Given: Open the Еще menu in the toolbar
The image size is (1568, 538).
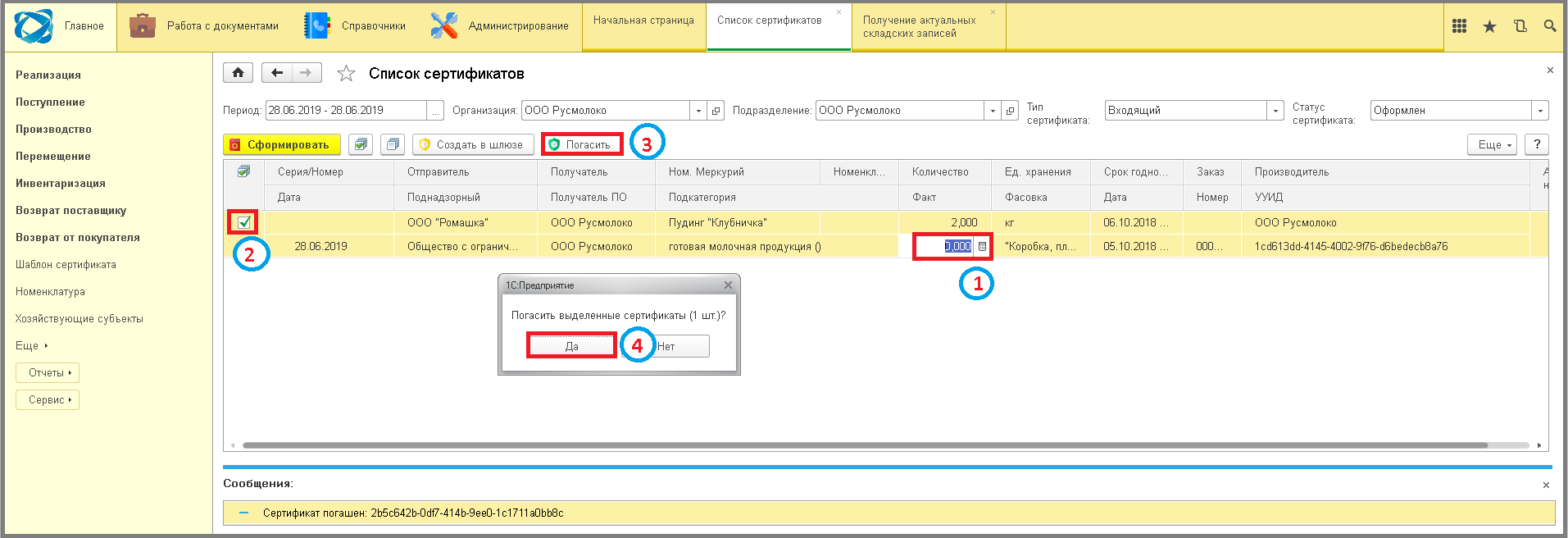Looking at the screenshot, I should 1493,144.
